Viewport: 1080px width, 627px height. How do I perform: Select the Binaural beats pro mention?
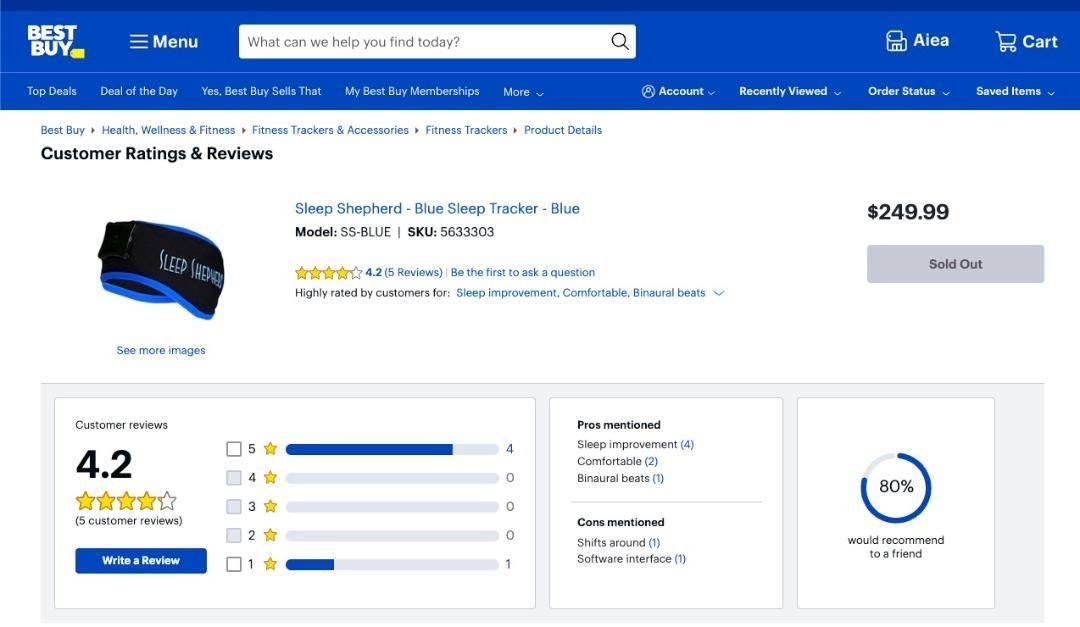click(x=621, y=478)
